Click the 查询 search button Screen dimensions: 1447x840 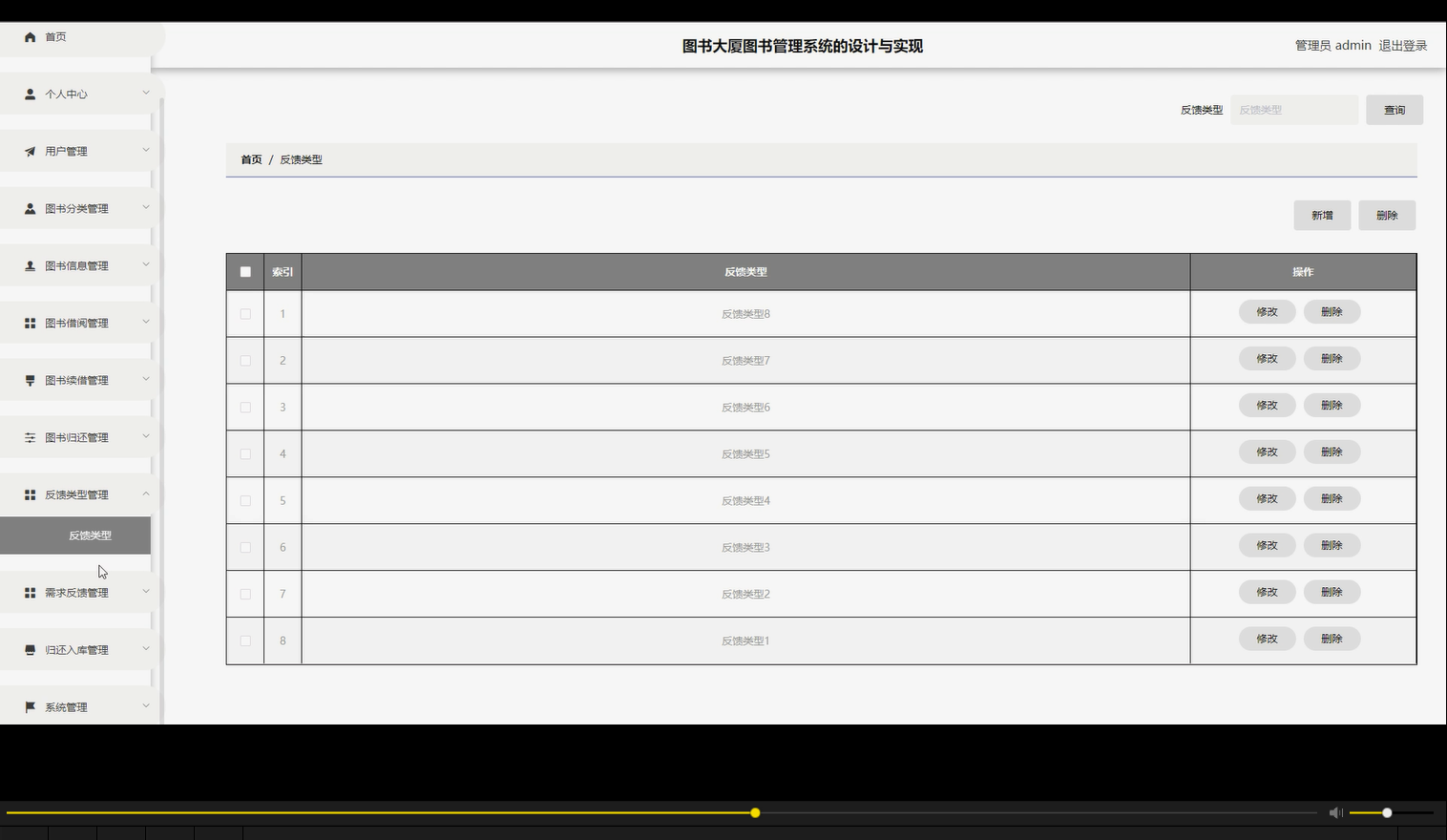[1395, 110]
